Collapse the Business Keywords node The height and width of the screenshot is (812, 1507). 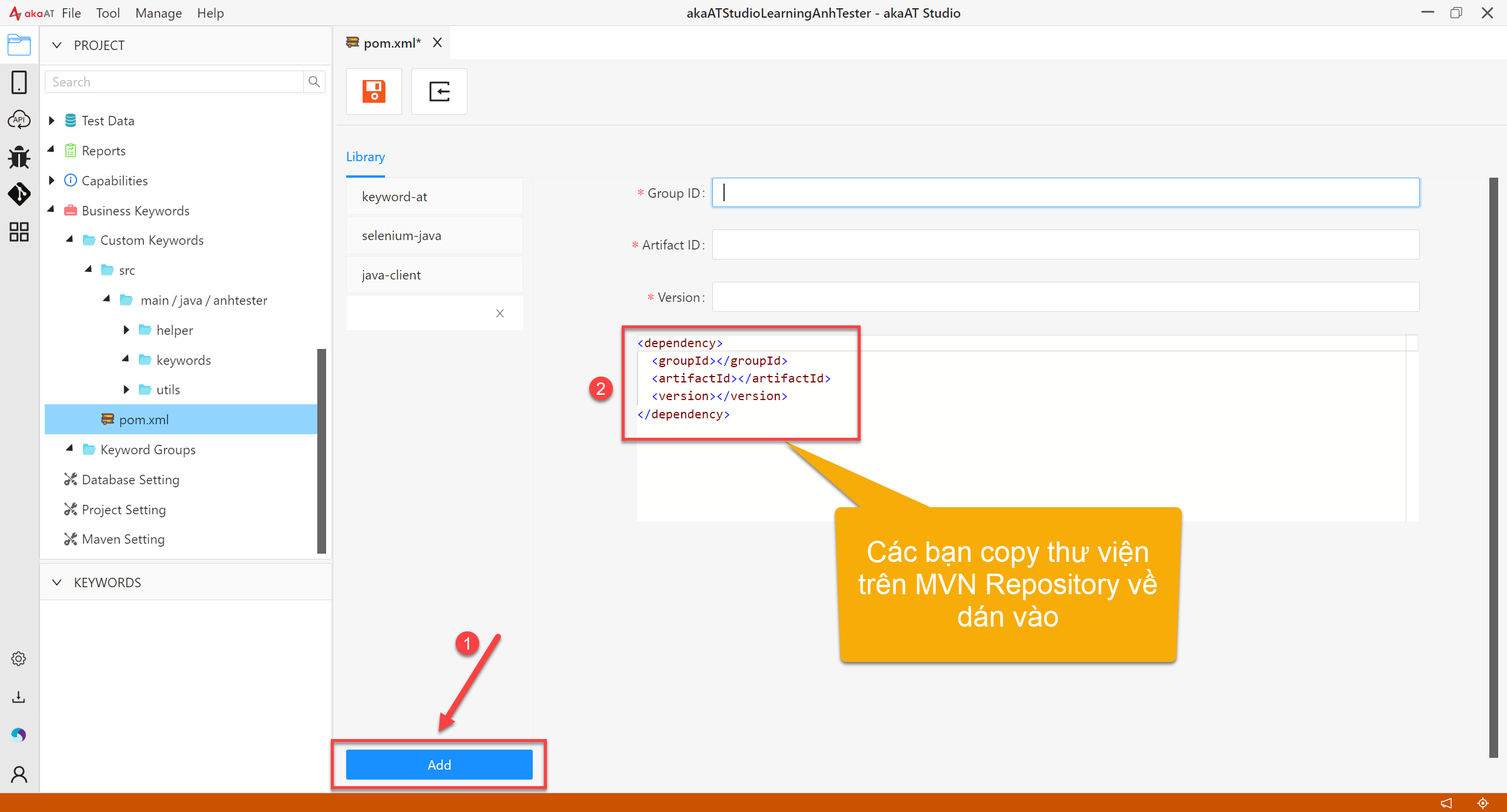[51, 209]
